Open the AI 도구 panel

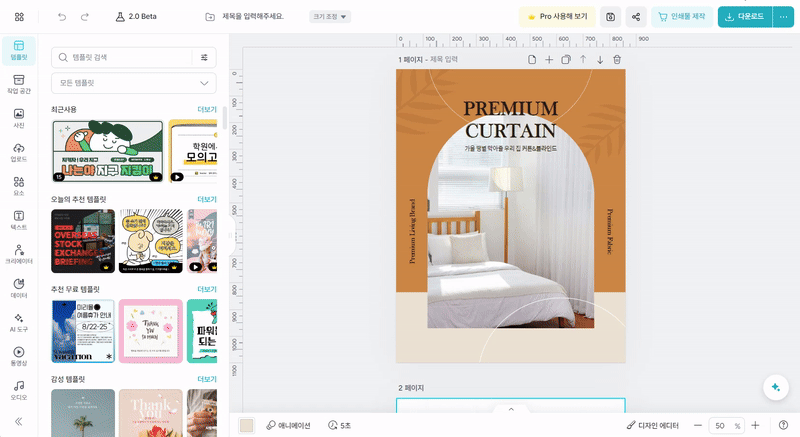19,322
